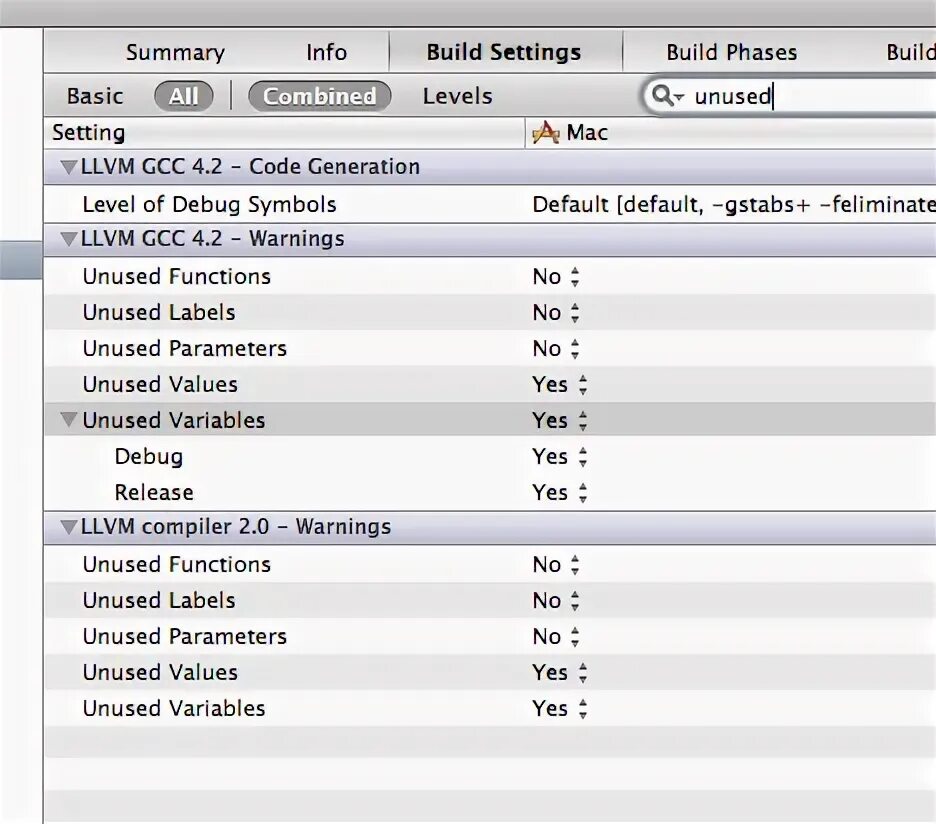Select GCC 4.2 Unused Functions setting name

click(x=177, y=276)
